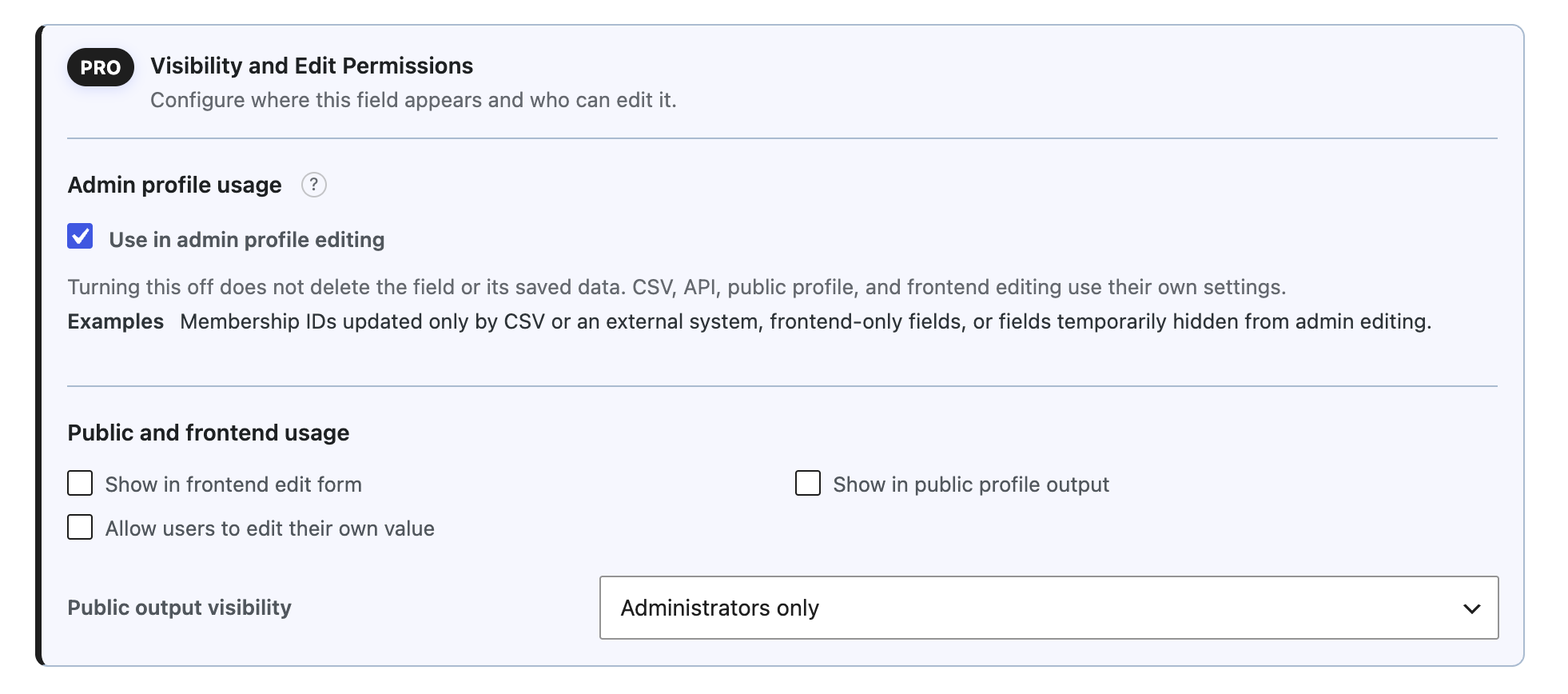Click the PRO badge icon
1568x694 pixels.
[101, 67]
